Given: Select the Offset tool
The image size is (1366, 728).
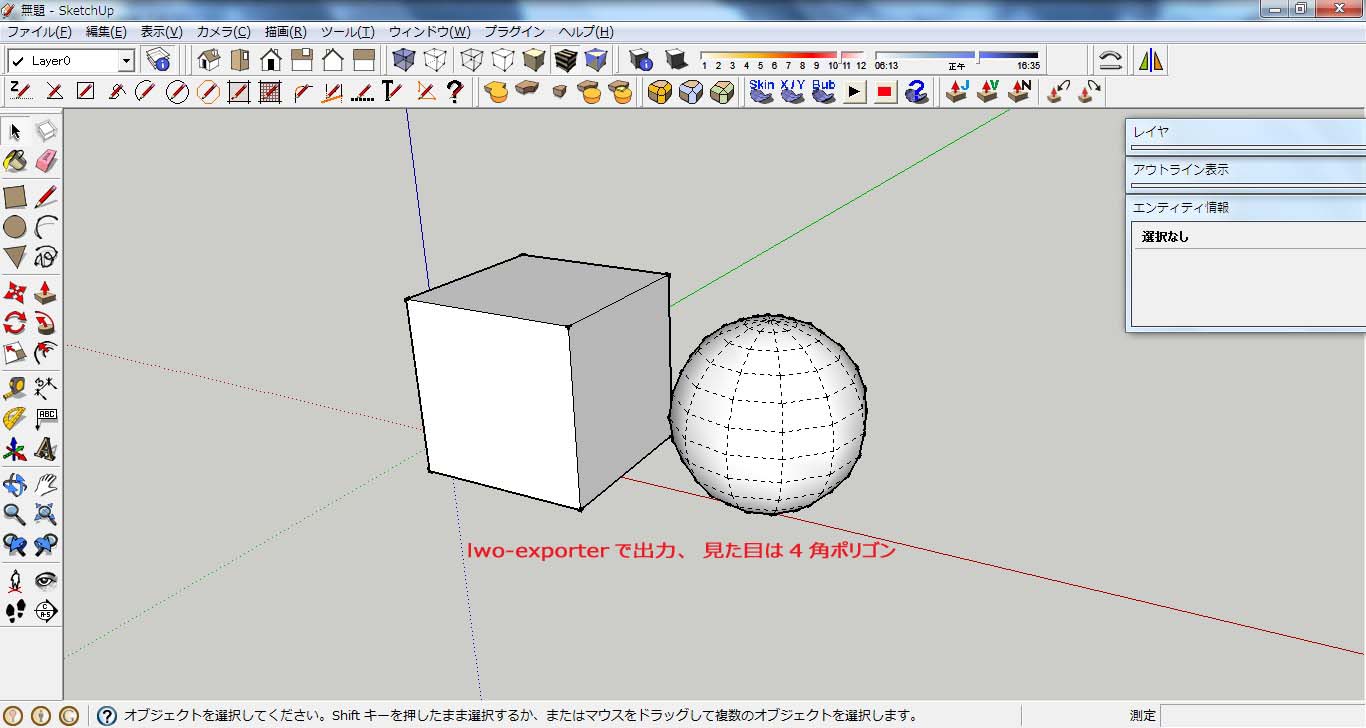Looking at the screenshot, I should (46, 353).
